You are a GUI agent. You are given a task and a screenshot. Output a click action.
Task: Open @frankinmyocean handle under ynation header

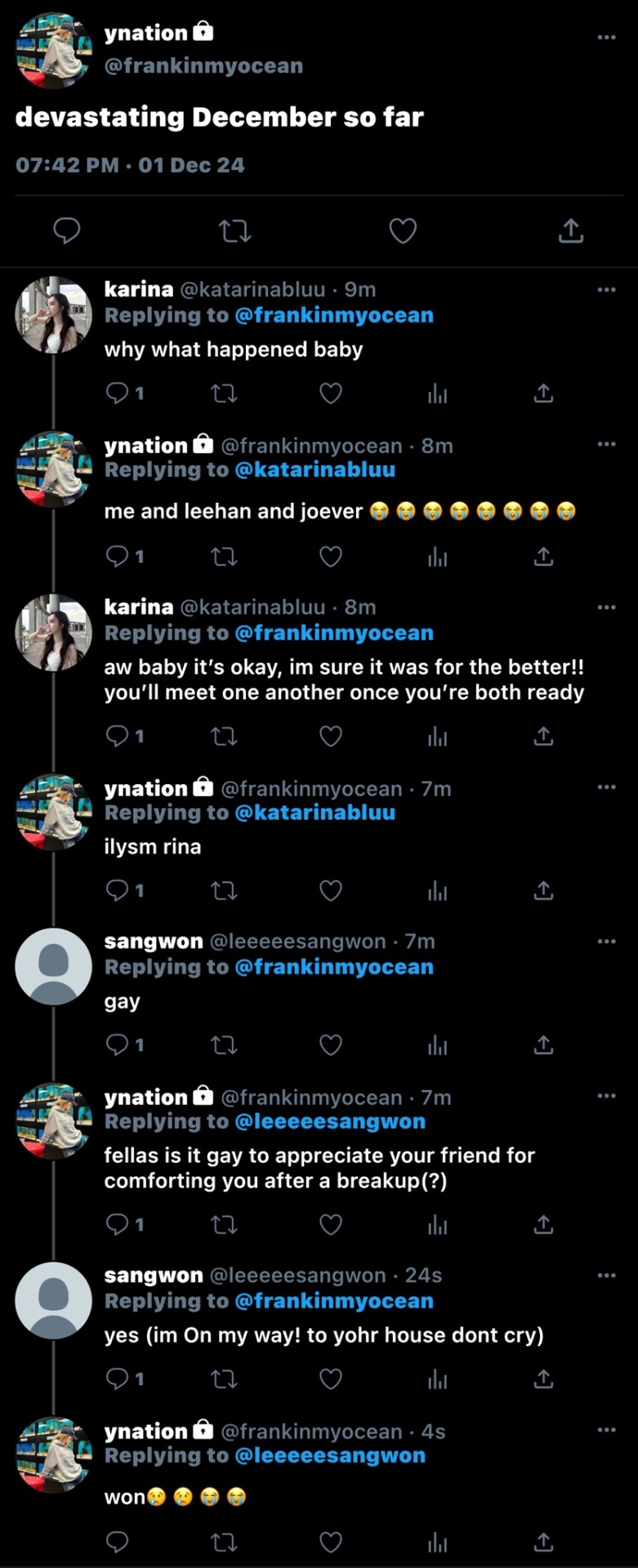point(203,65)
